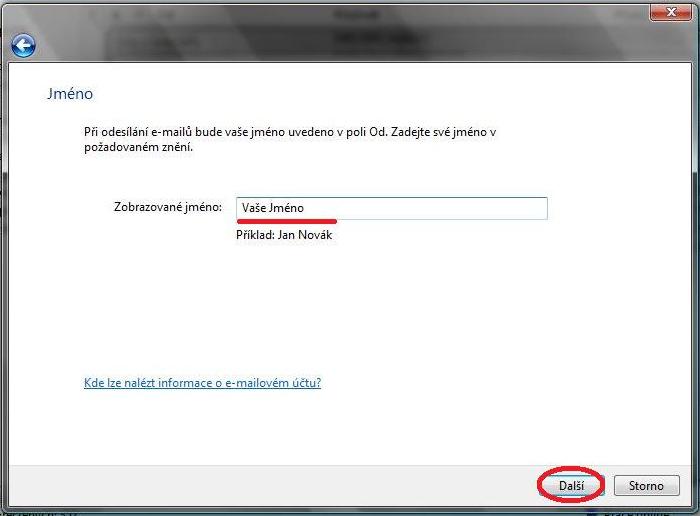The height and width of the screenshot is (516, 700).
Task: Click the empty white area below the help link
Action: click(300, 430)
